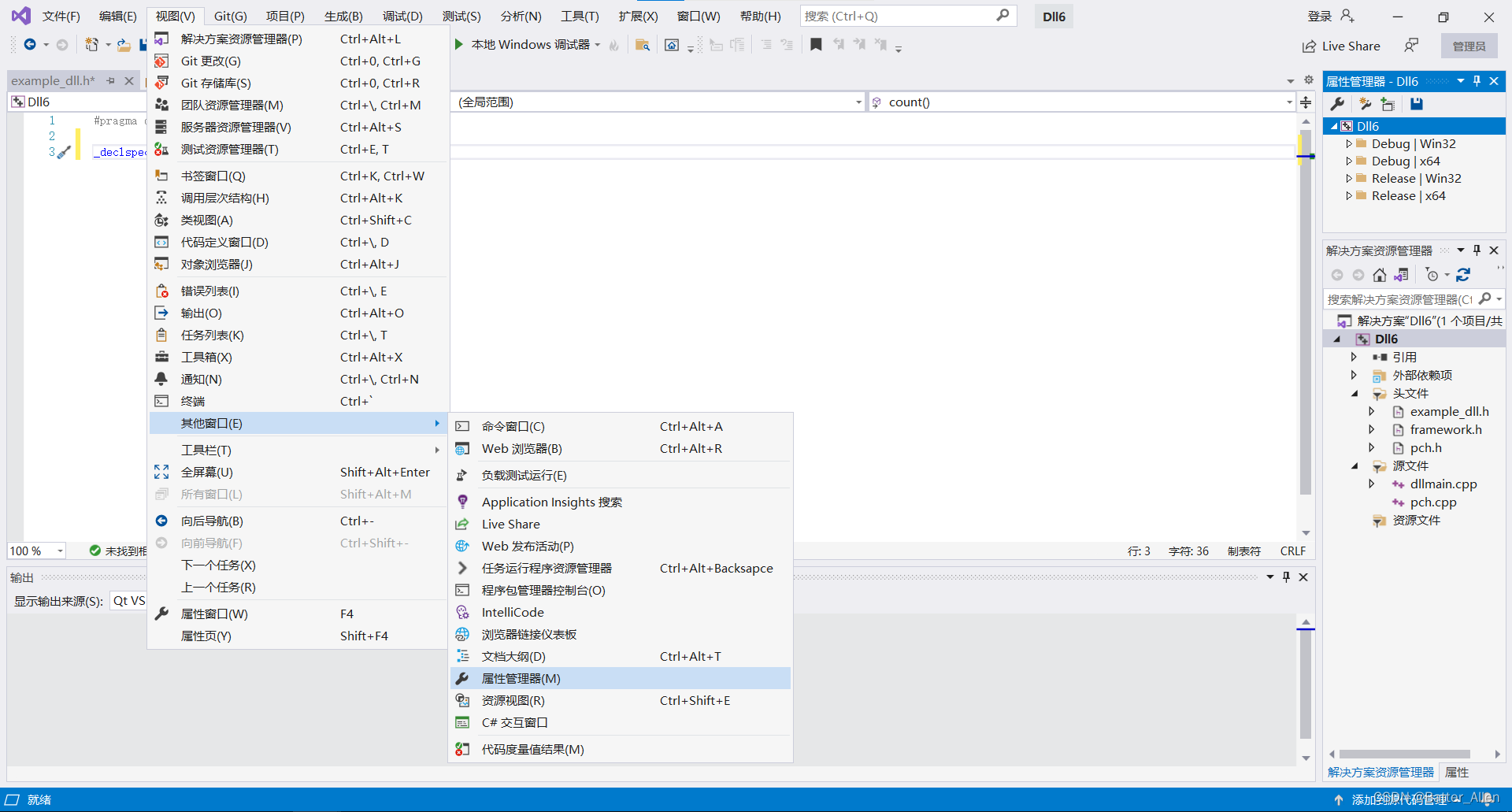Pin the 属性管理器 panel

point(1477,80)
